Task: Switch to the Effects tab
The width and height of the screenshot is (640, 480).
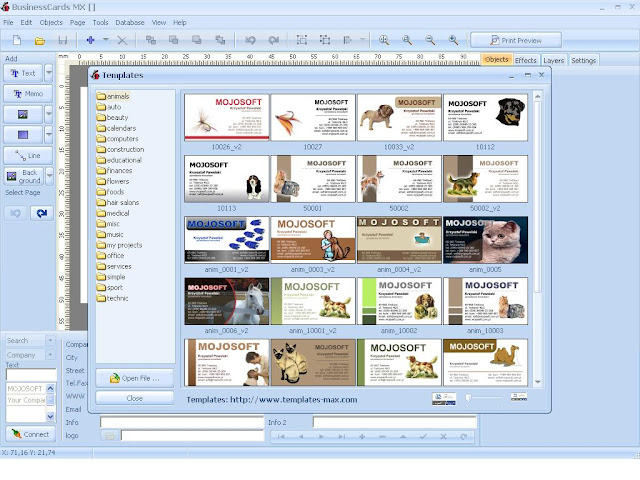Action: (526, 60)
